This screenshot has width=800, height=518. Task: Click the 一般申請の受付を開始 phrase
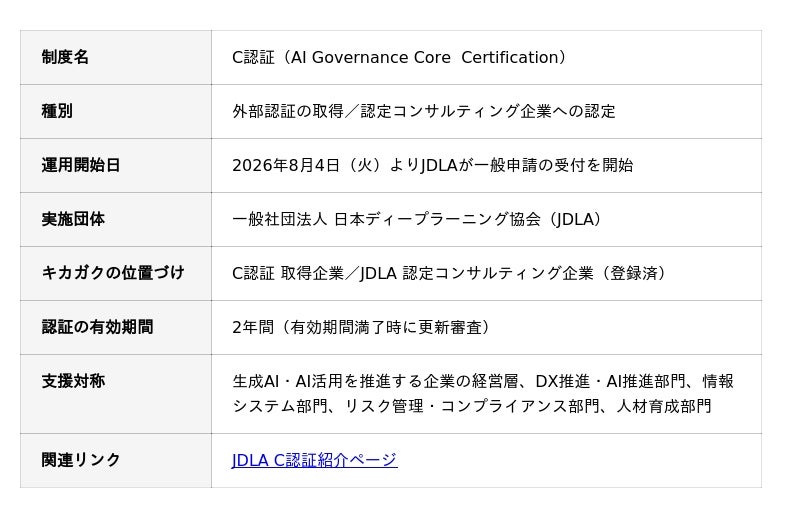(x=554, y=165)
